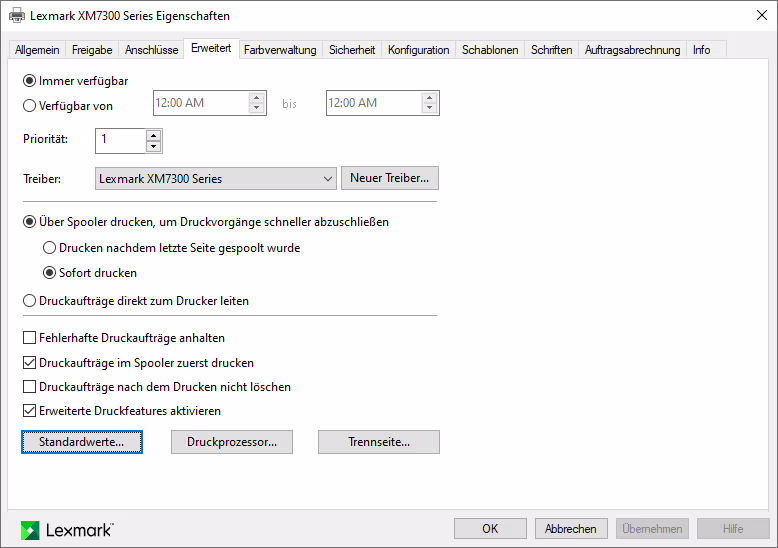778x548 pixels.
Task: Increase the start time with up arrow
Action: click(x=257, y=98)
